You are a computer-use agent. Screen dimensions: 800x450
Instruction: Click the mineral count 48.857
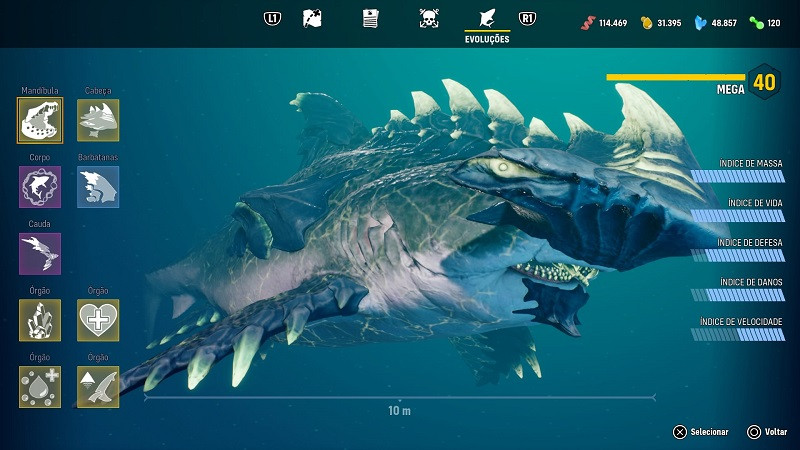[724, 23]
